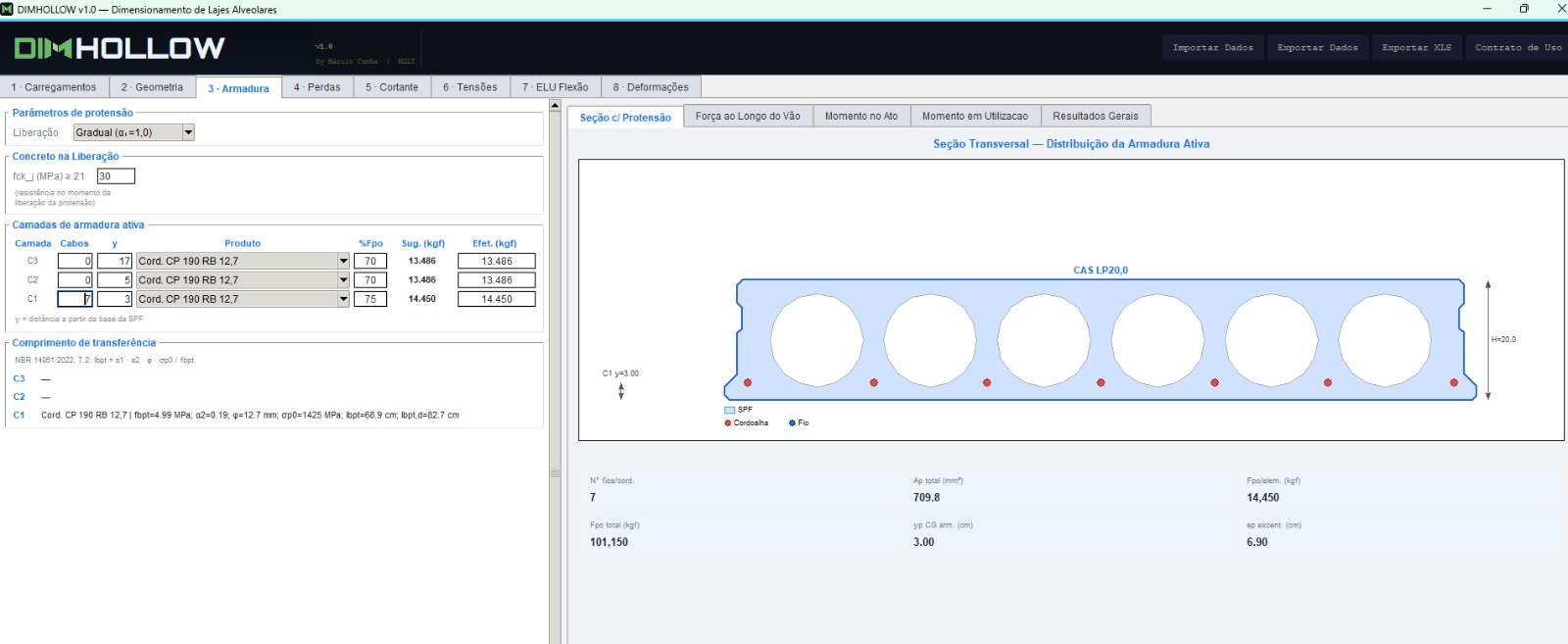Edit the fck_j (MPa) input field
Image resolution: width=1568 pixels, height=644 pixels.
(116, 176)
